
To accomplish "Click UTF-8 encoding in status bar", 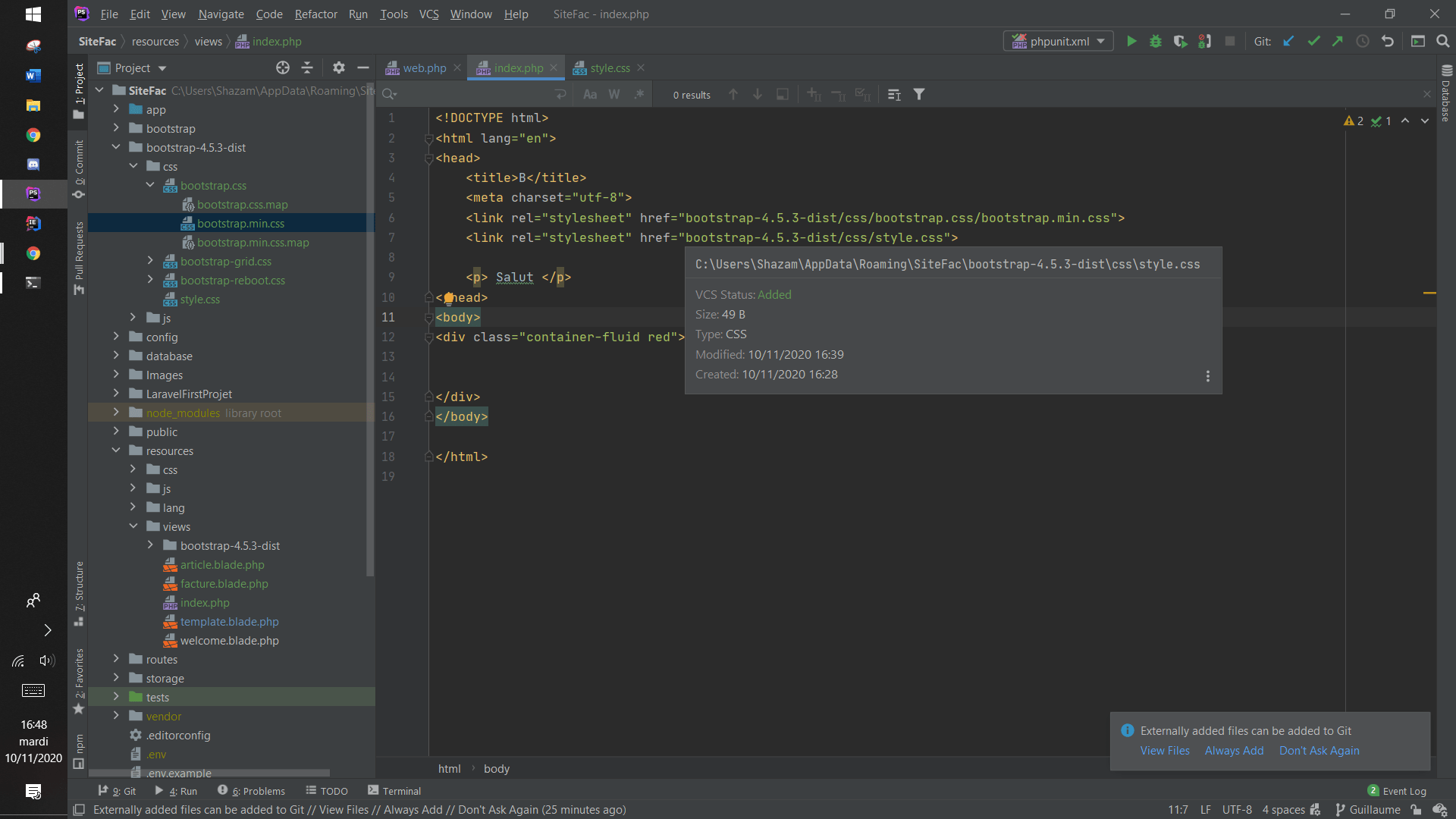I will pos(1237,810).
